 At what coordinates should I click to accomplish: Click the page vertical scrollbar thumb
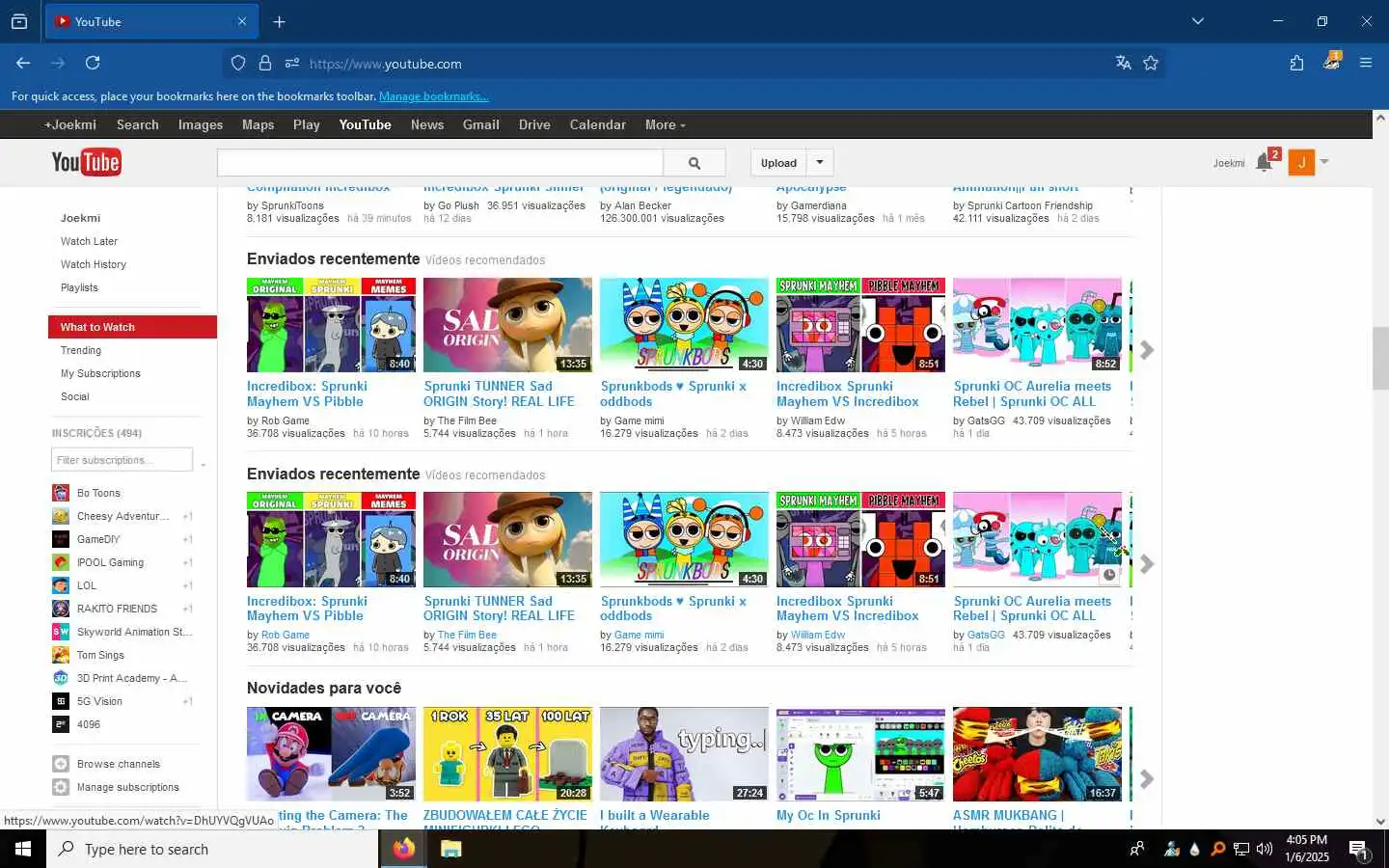(1380, 359)
